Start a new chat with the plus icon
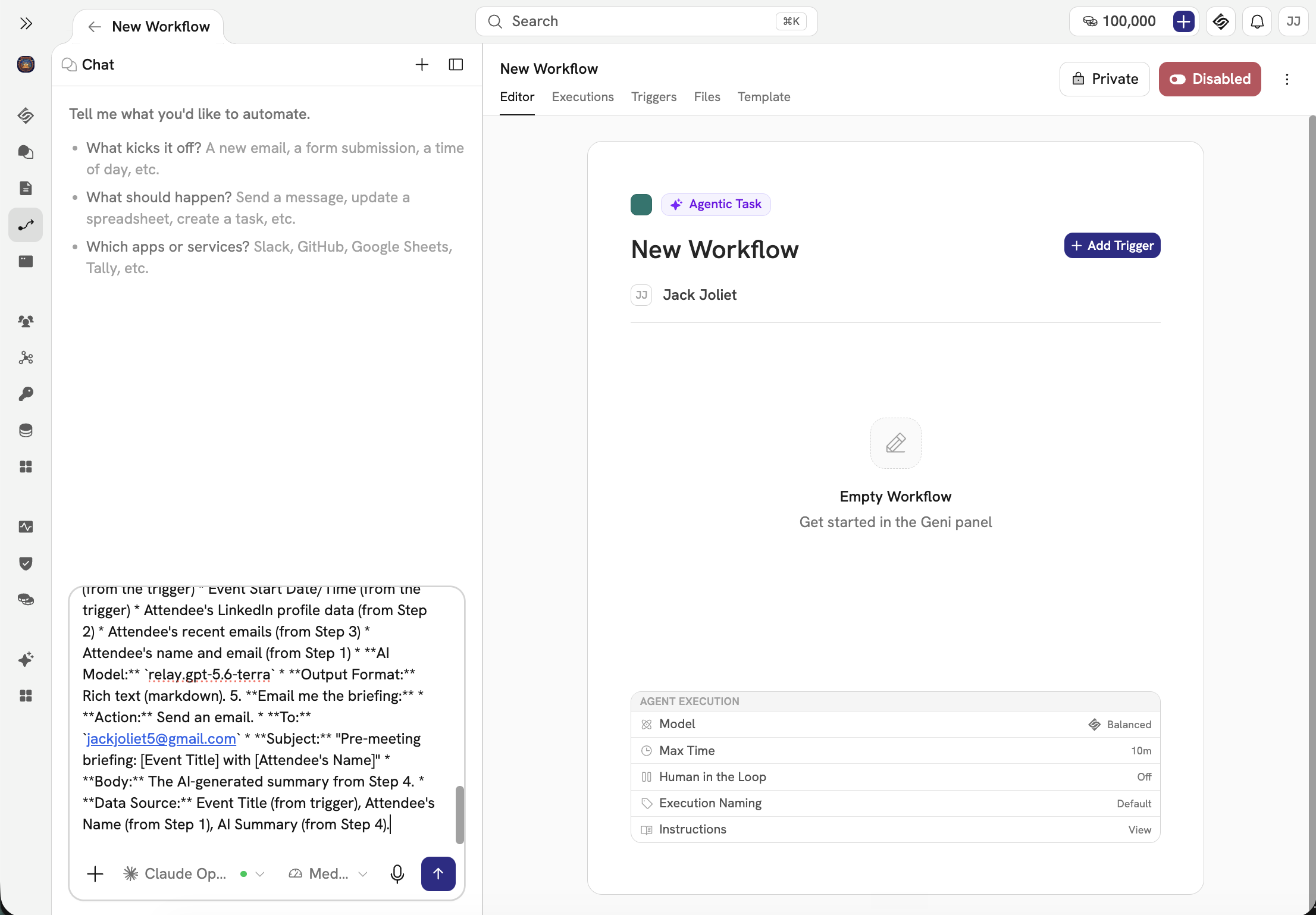 [x=422, y=64]
